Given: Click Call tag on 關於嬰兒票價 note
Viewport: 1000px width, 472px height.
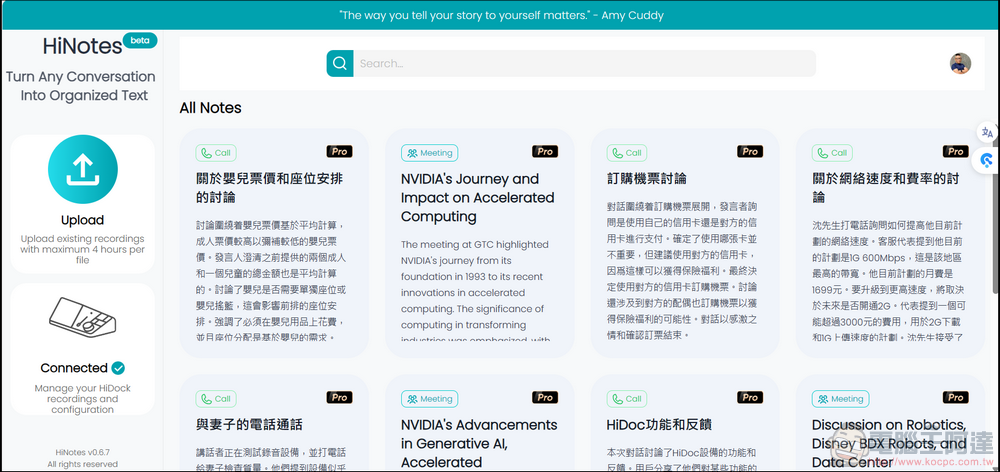Looking at the screenshot, I should click(216, 153).
